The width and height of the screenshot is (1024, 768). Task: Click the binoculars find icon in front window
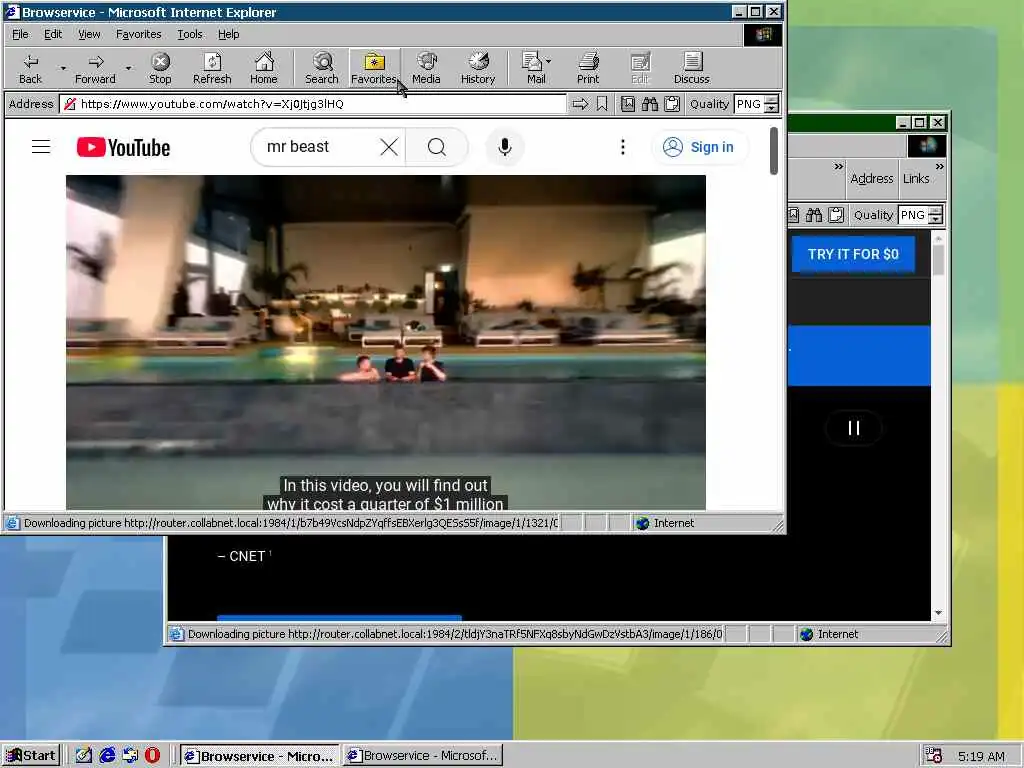pos(650,104)
